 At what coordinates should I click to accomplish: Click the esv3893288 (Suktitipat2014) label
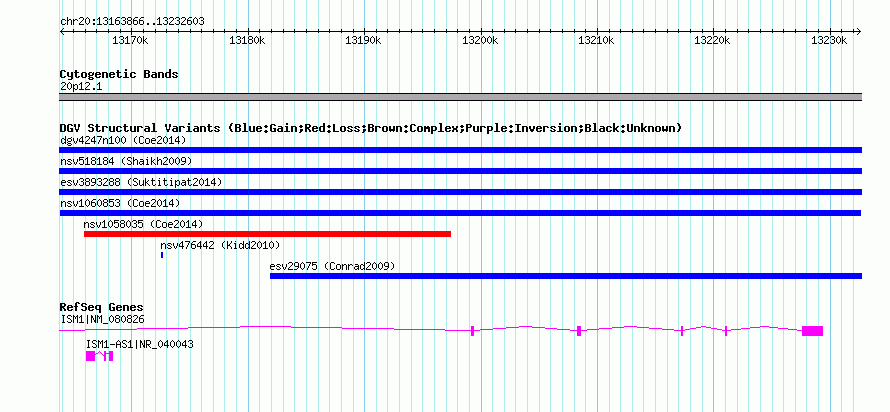(141, 182)
